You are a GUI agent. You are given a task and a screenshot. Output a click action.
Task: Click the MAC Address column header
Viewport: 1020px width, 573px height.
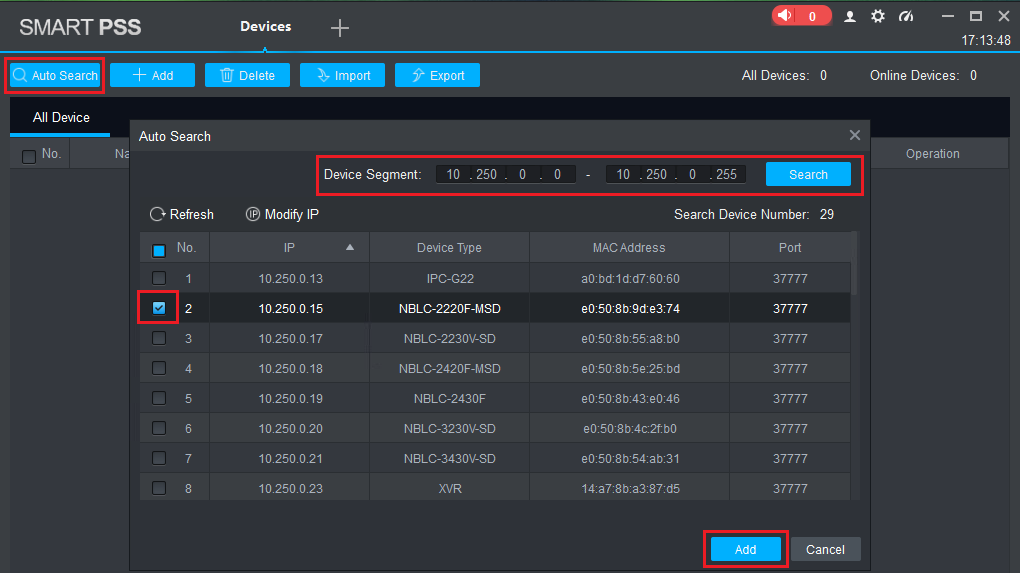coord(629,248)
